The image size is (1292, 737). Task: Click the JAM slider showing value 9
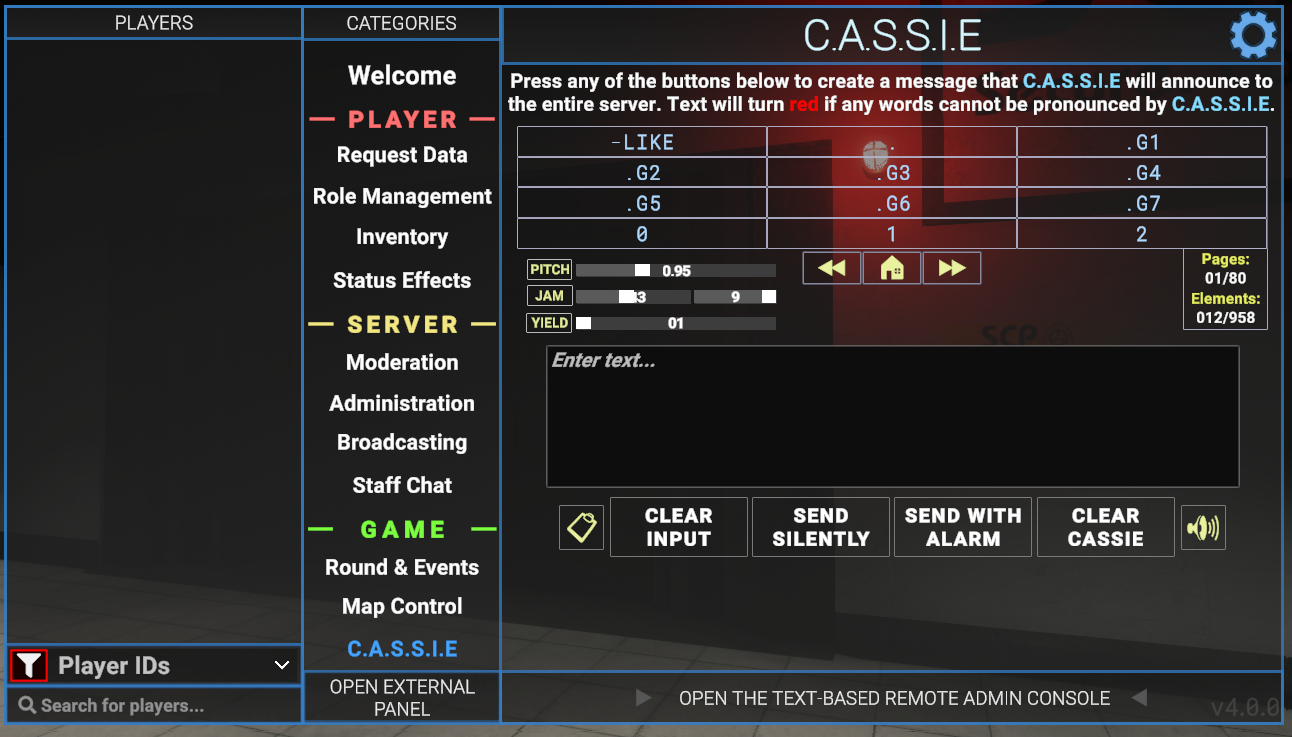(x=735, y=297)
